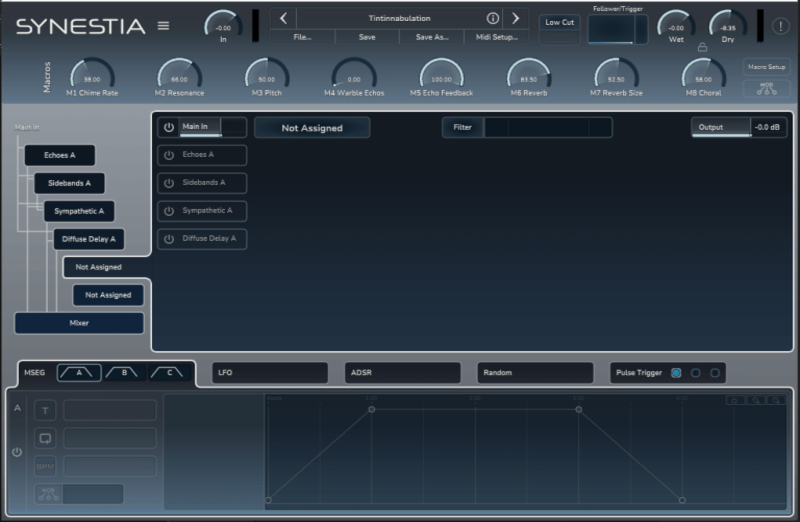Toggle the Wet/Dry lock icon

[x=703, y=47]
